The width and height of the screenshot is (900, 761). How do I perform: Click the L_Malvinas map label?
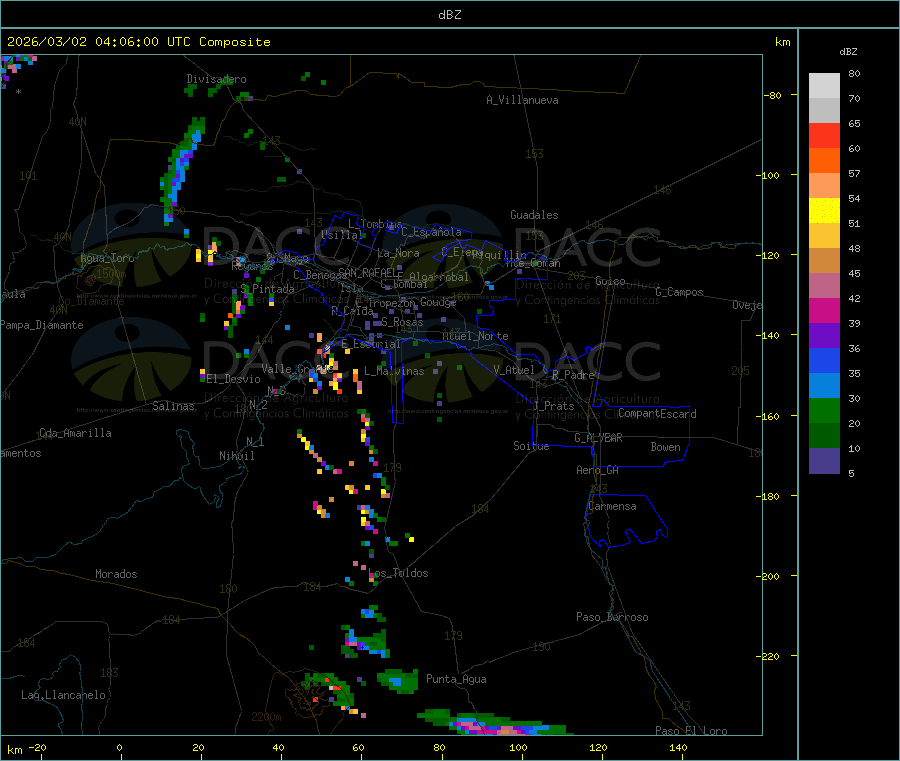coord(394,371)
